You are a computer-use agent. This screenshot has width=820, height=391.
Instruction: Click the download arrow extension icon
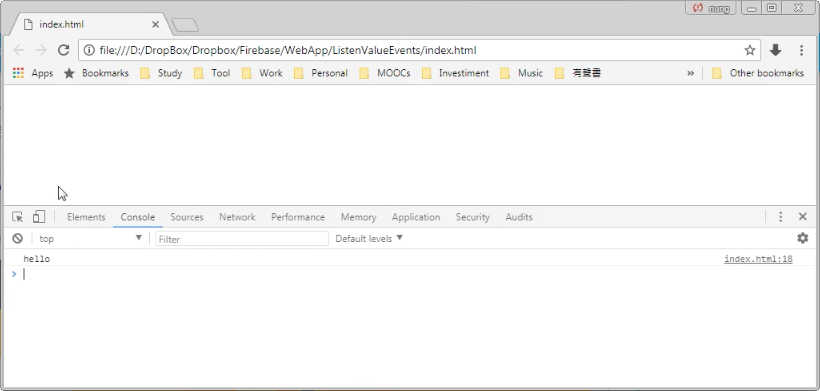(775, 50)
